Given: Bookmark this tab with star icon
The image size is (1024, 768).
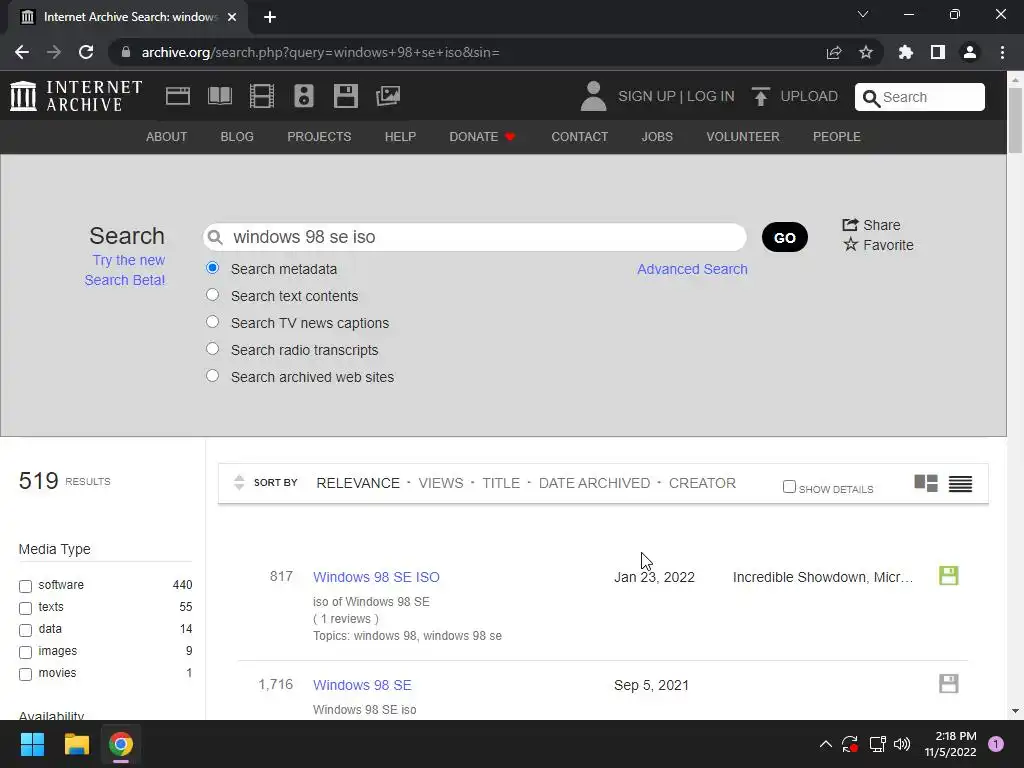Looking at the screenshot, I should 865,52.
